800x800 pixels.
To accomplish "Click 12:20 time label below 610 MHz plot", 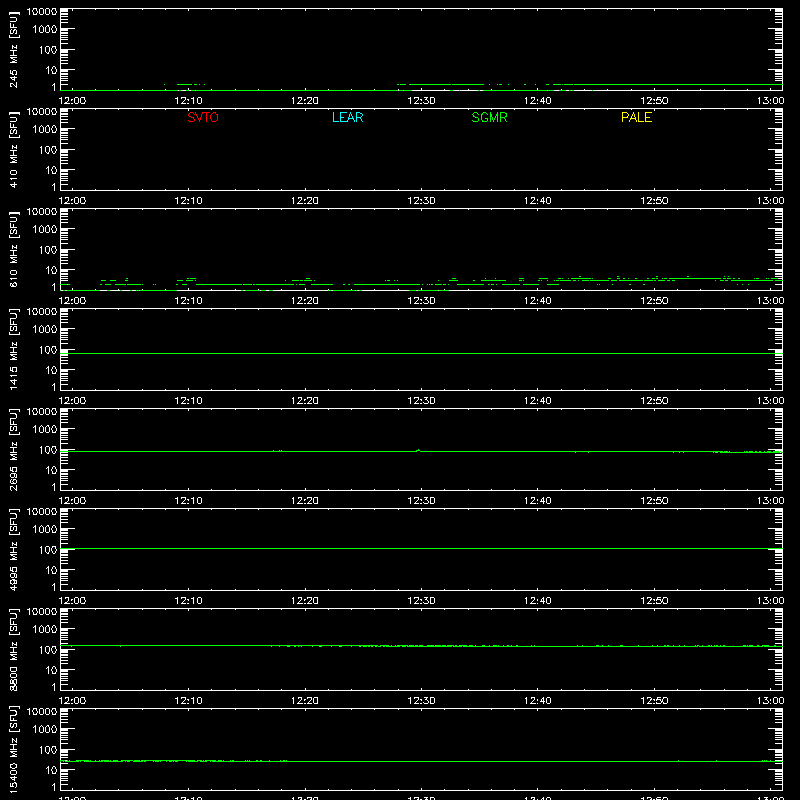I will coord(305,301).
